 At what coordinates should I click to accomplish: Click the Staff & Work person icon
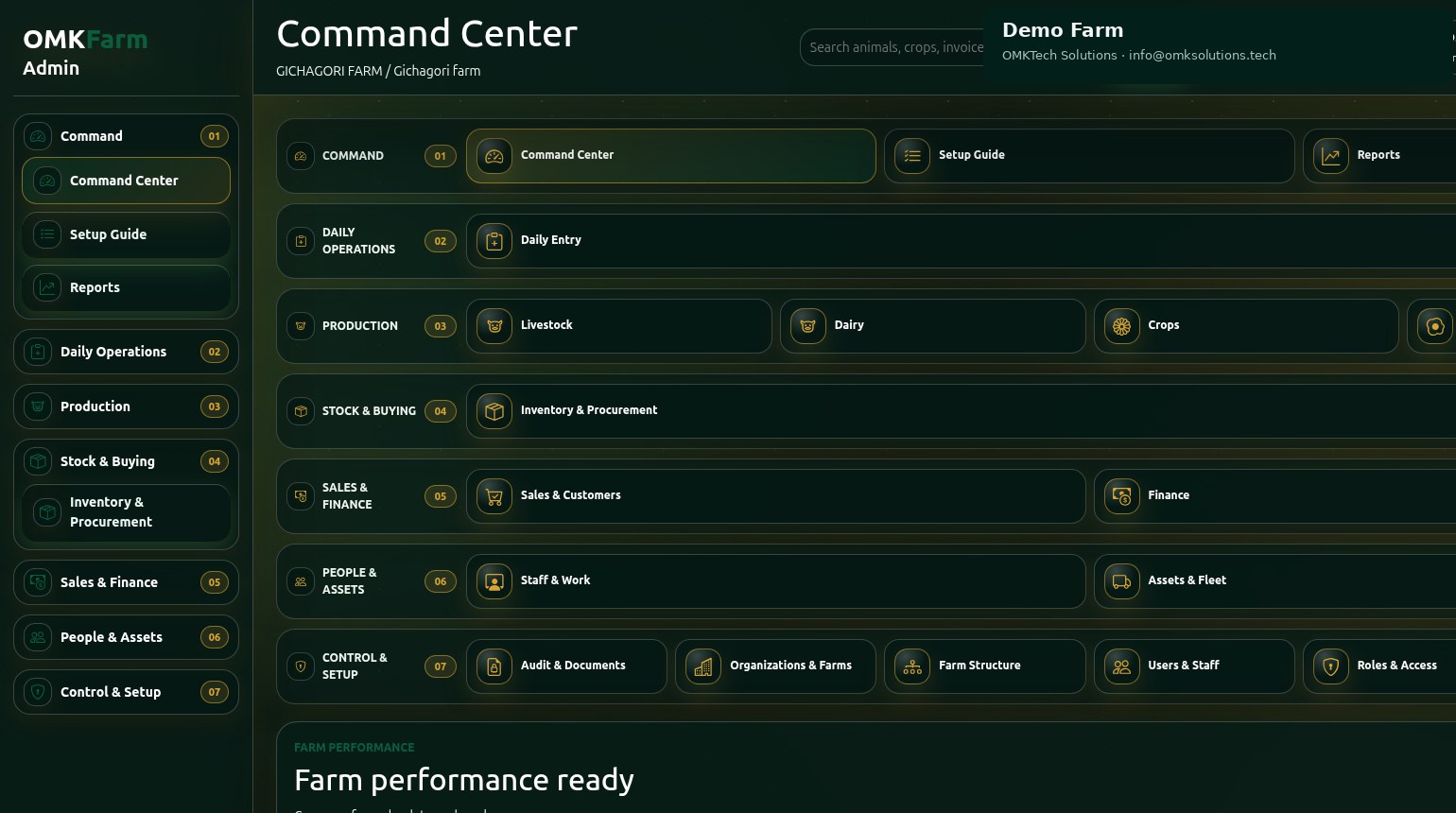coord(494,581)
